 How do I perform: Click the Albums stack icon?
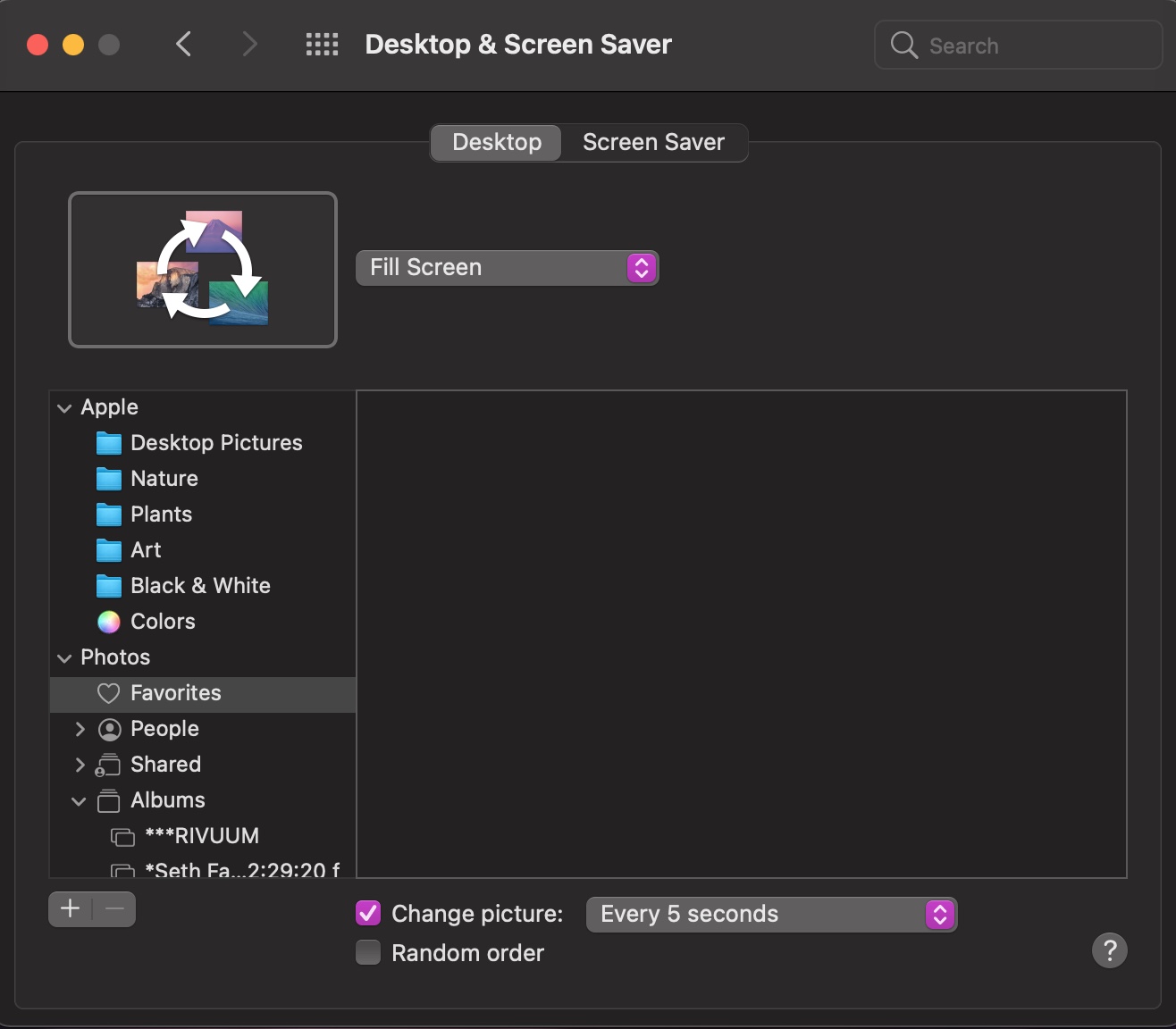109,801
